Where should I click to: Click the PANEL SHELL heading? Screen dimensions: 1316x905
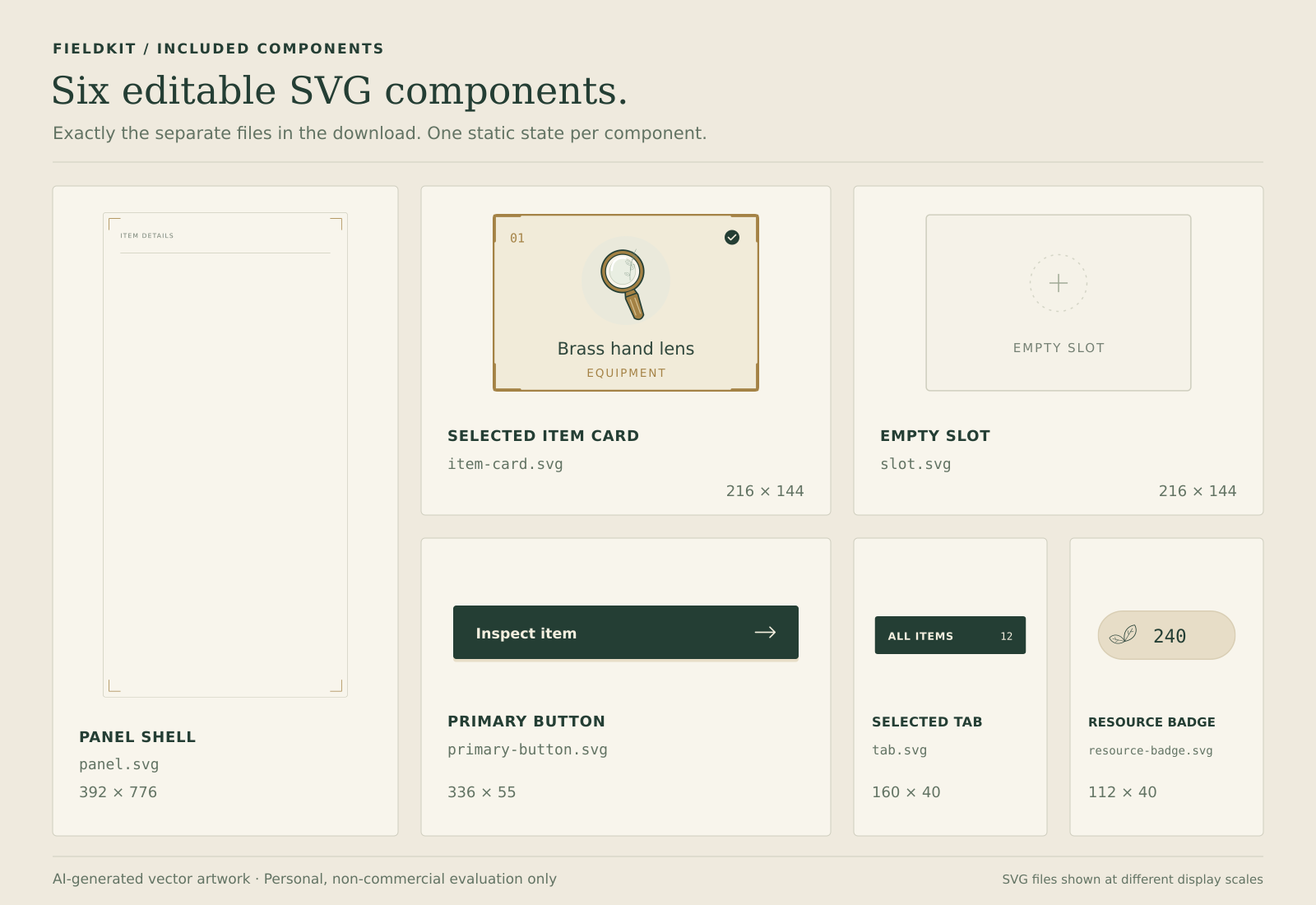[137, 737]
